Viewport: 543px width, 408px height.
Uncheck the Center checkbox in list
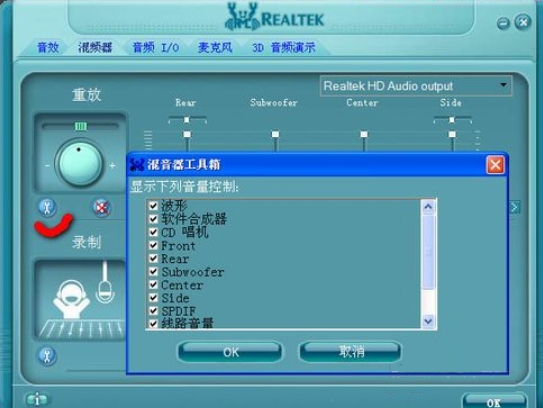click(x=153, y=285)
